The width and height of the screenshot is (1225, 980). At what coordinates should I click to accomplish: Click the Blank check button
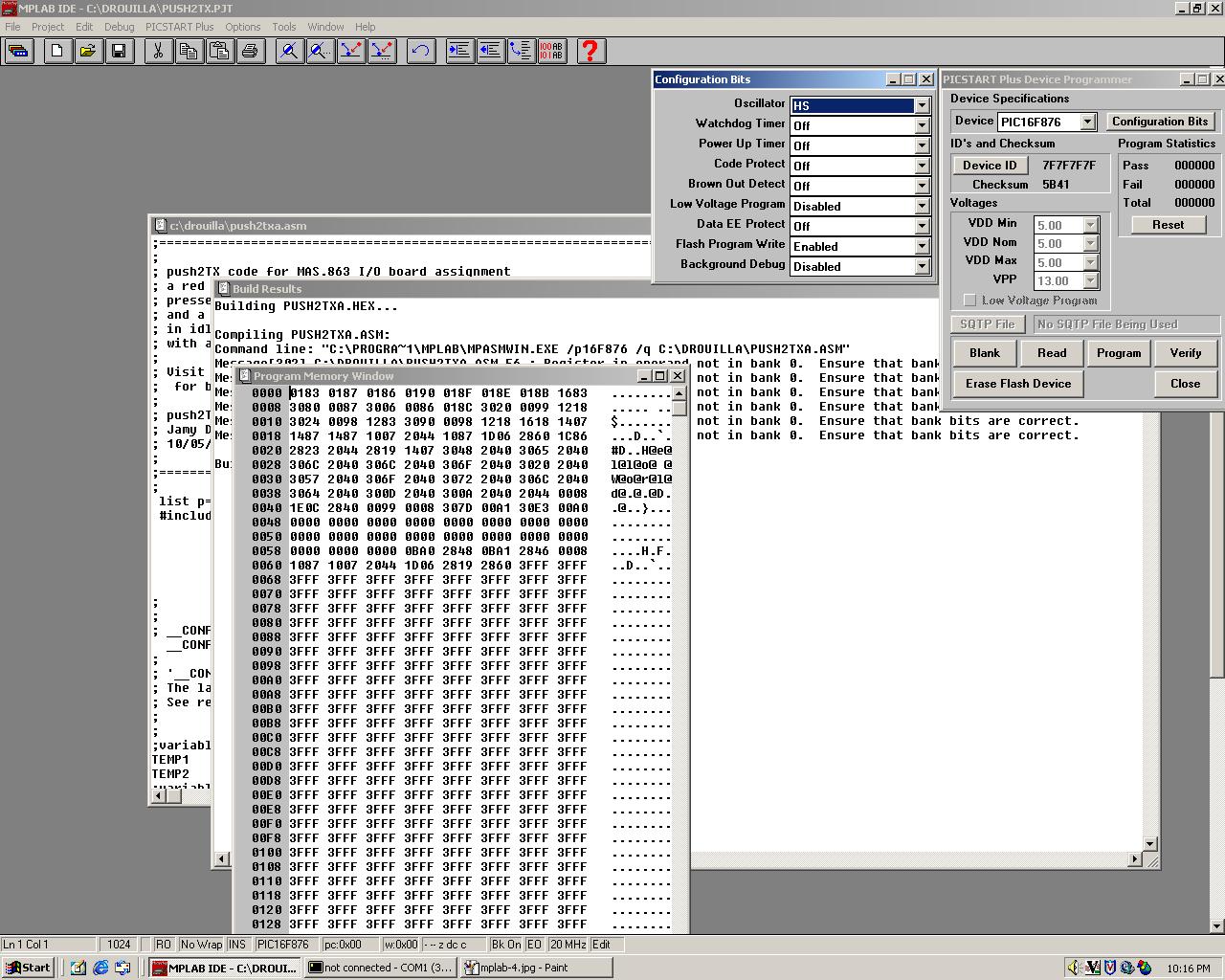[985, 353]
